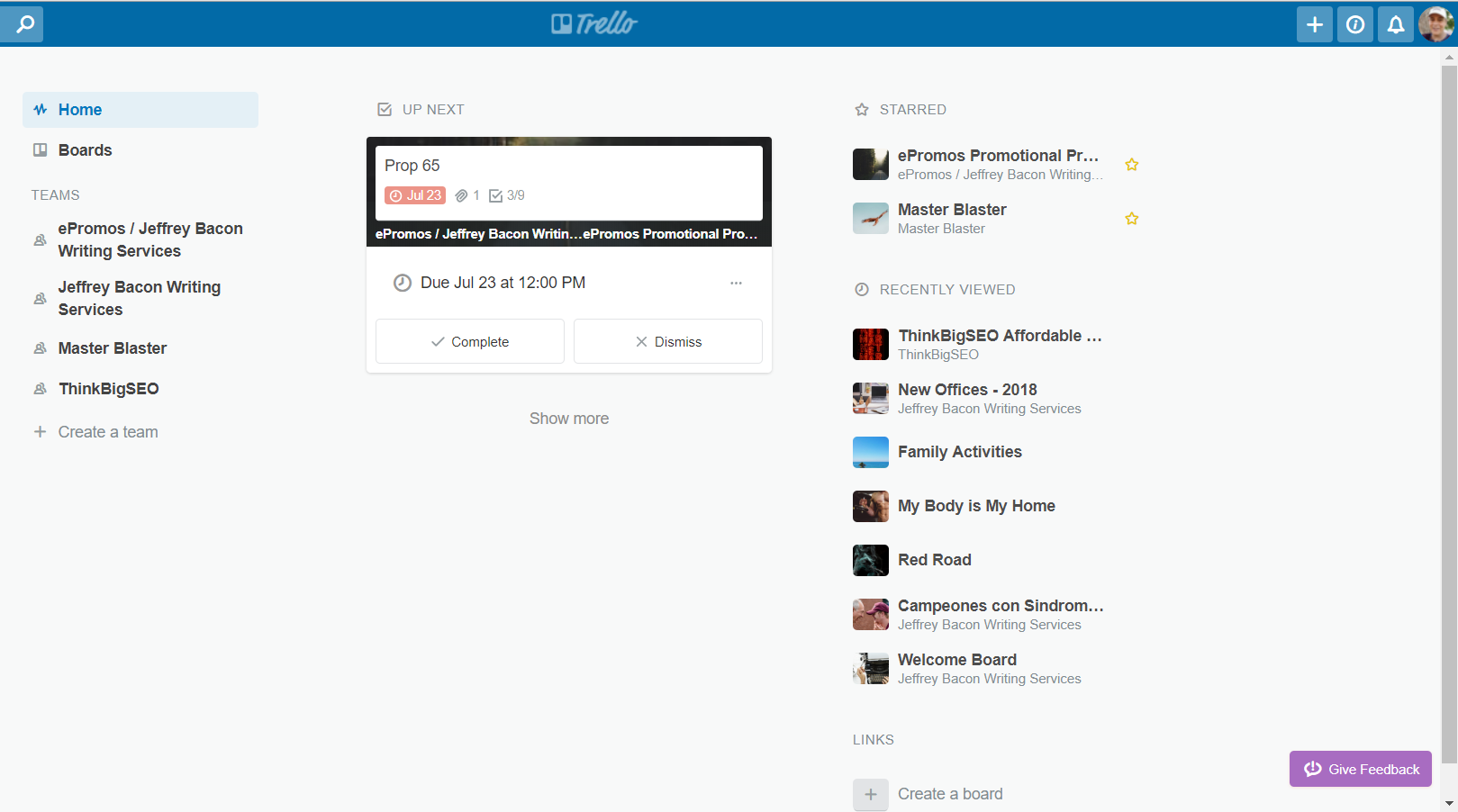The width and height of the screenshot is (1458, 812).
Task: Open the notifications bell
Action: [x=1396, y=24]
